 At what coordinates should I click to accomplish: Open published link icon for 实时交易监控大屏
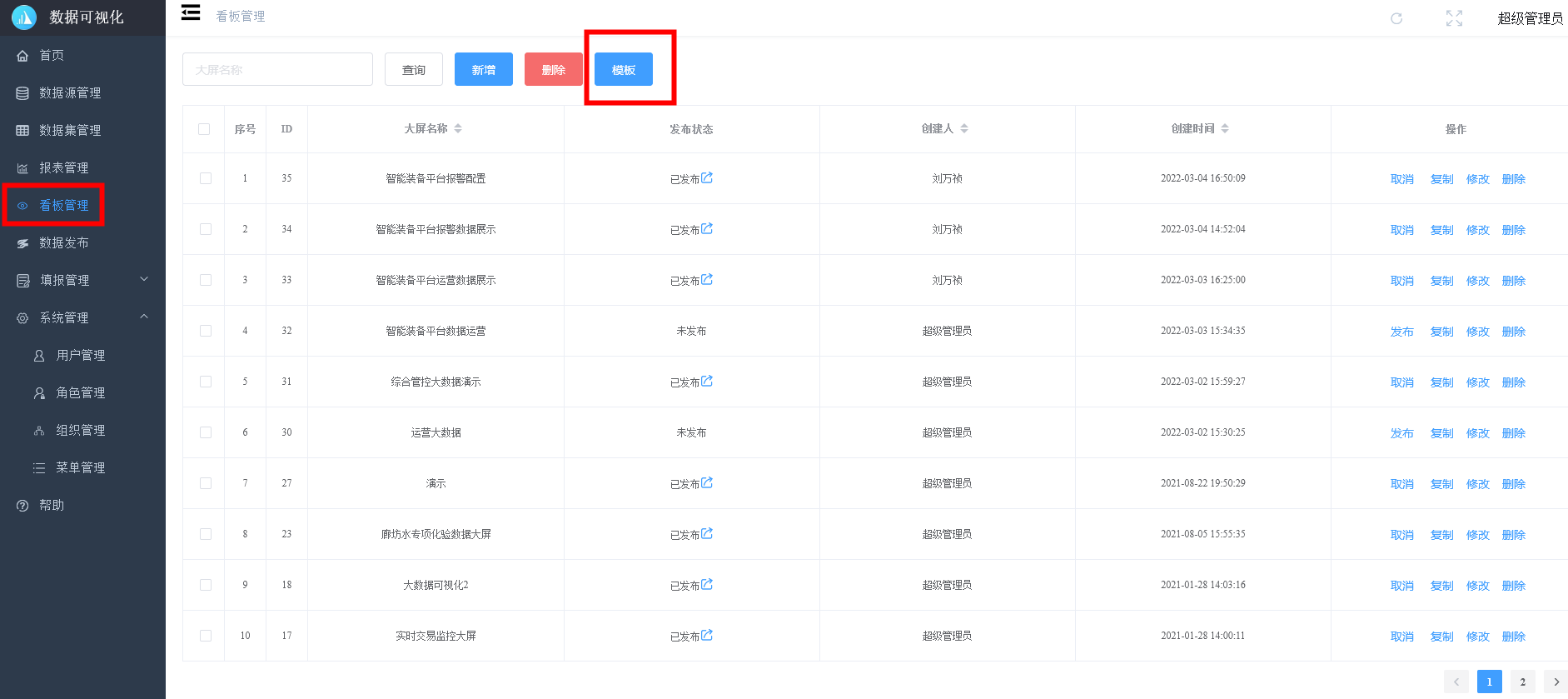pos(707,635)
